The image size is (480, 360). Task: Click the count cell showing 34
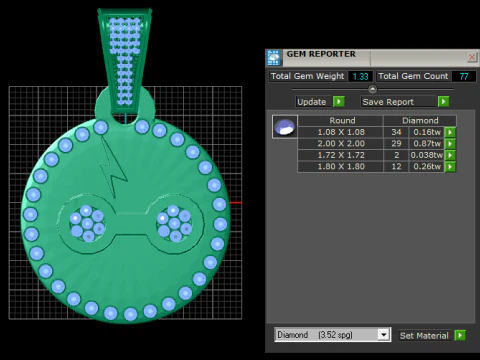[x=396, y=132]
